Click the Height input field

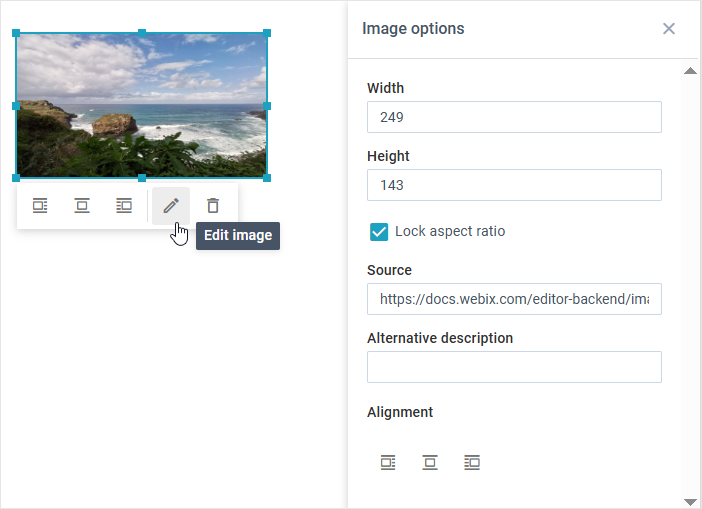(514, 185)
